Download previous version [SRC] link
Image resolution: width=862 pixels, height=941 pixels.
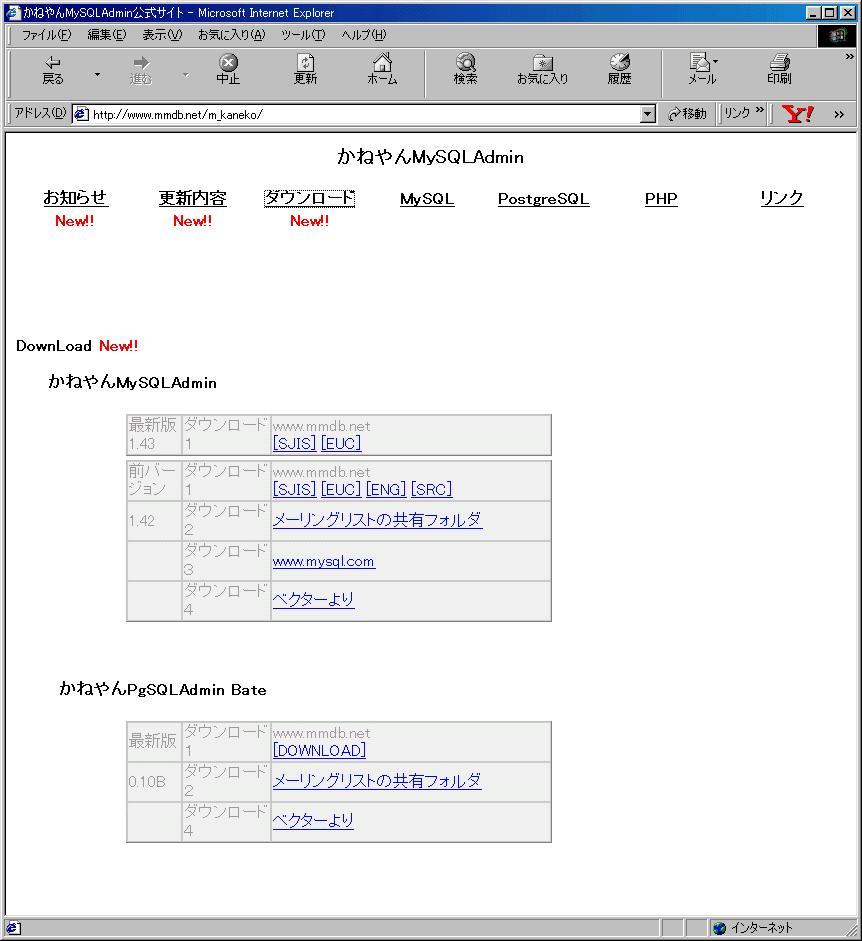tap(432, 490)
